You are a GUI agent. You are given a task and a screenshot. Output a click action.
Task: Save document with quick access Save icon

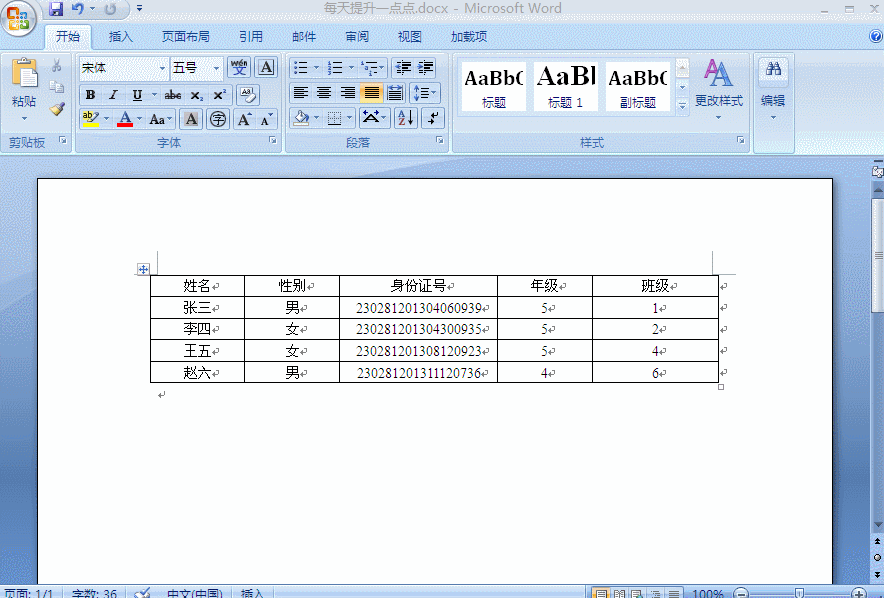click(x=55, y=9)
